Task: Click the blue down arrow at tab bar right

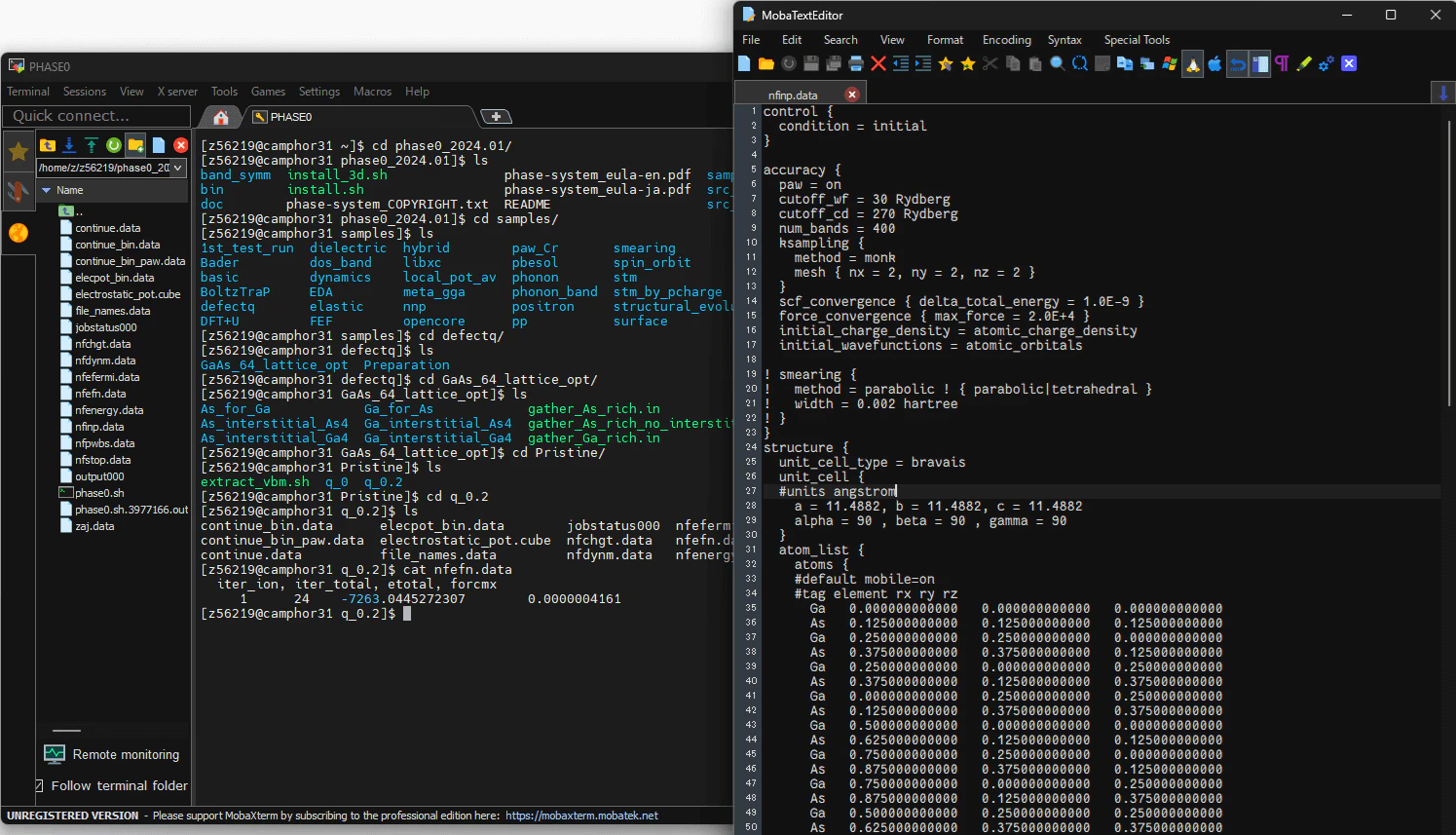Action: click(x=1443, y=93)
